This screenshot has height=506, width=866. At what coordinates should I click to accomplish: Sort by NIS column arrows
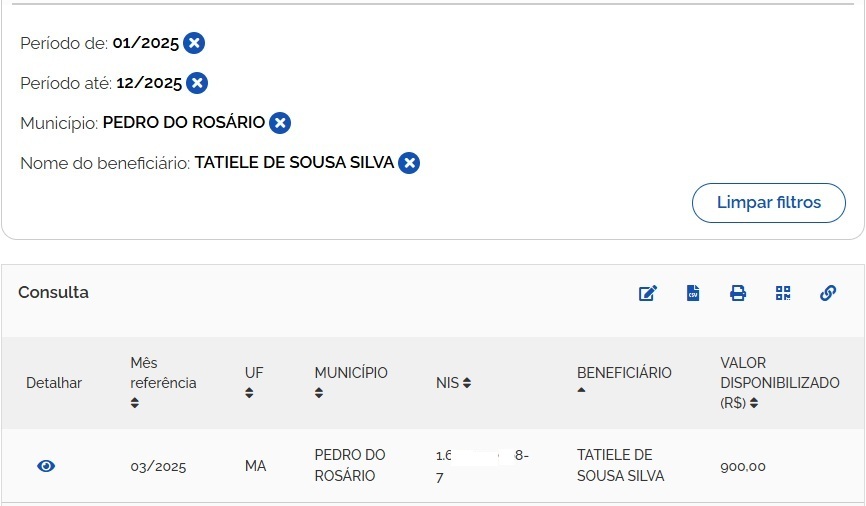pyautogui.click(x=467, y=383)
